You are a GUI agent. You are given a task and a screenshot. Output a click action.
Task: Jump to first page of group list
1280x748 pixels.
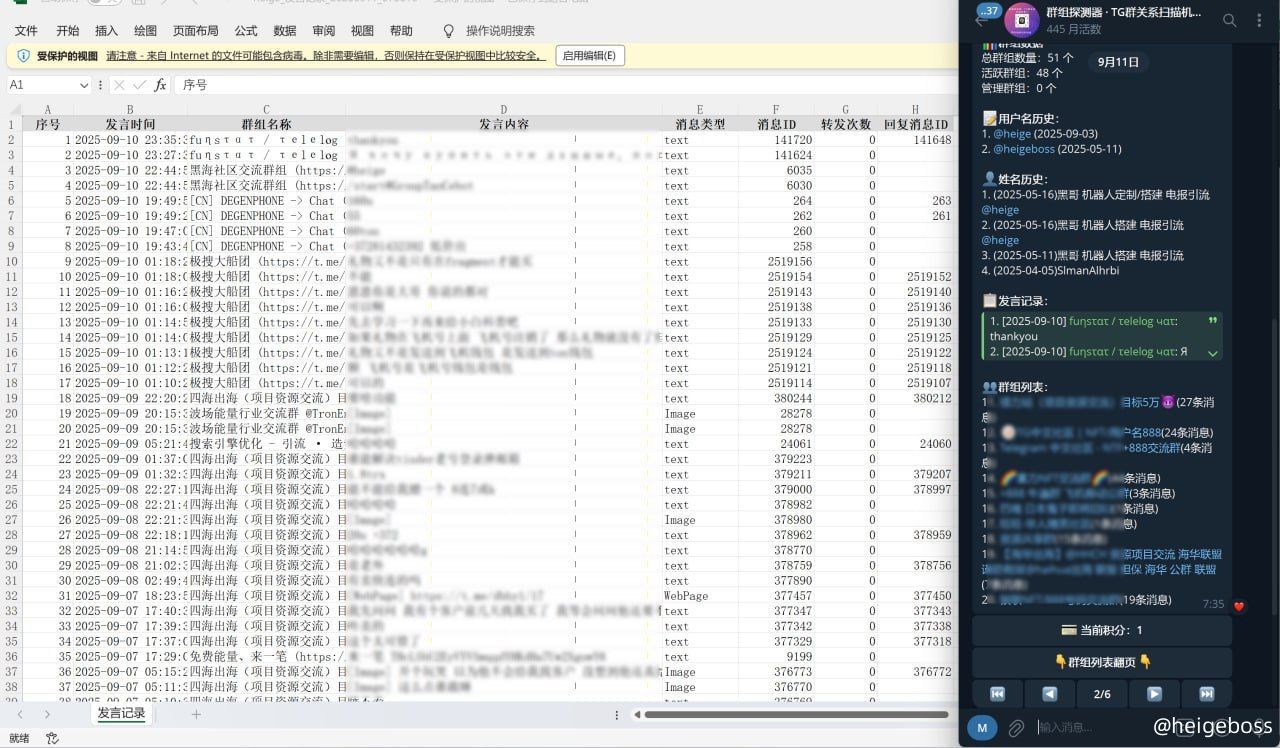[x=997, y=694]
